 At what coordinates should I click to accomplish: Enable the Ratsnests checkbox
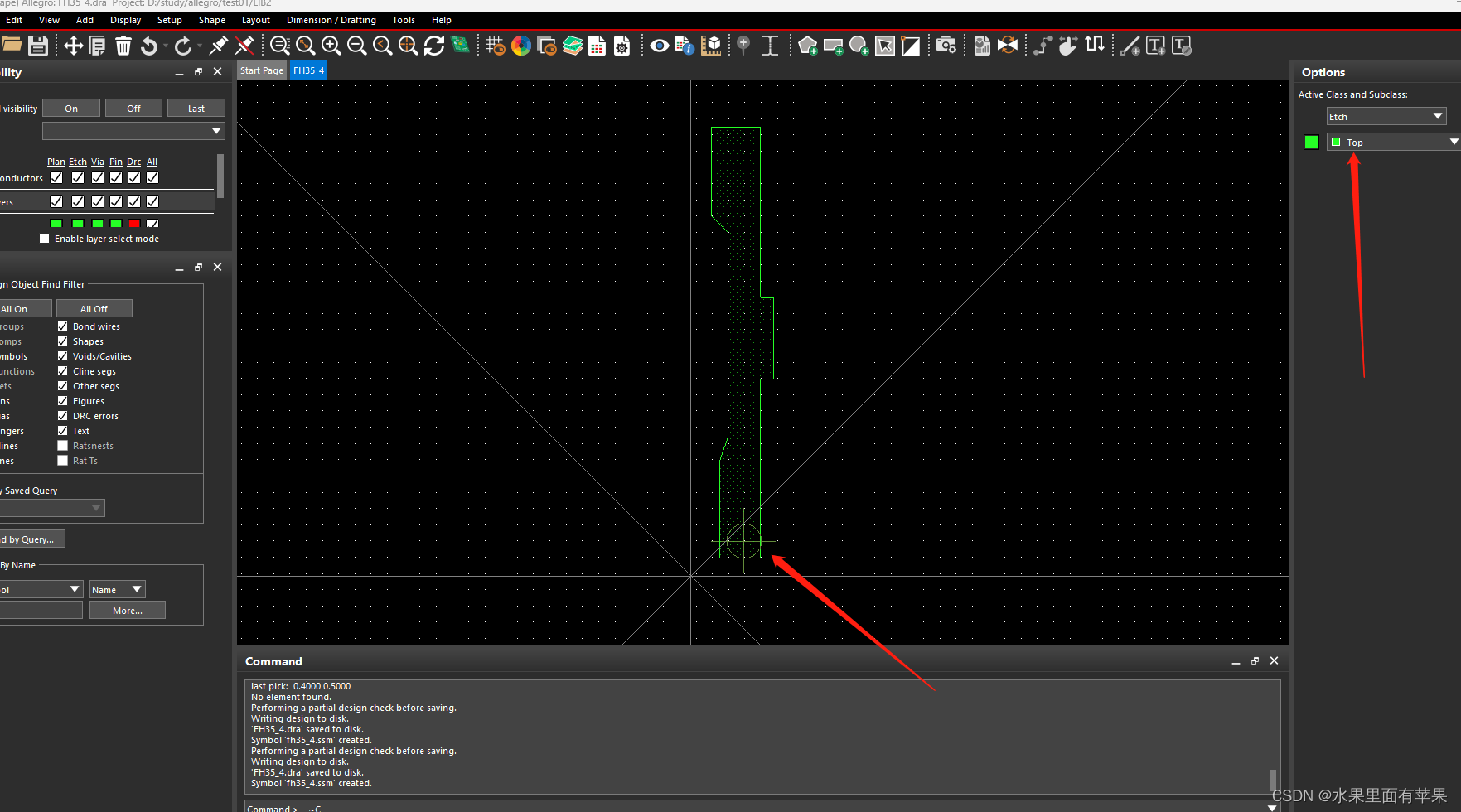tap(63, 446)
